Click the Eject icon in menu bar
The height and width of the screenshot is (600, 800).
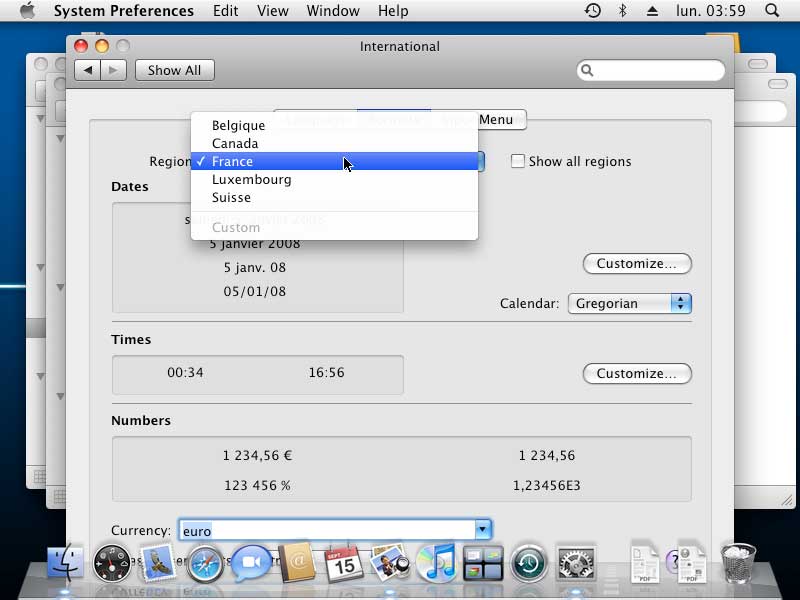(x=652, y=11)
